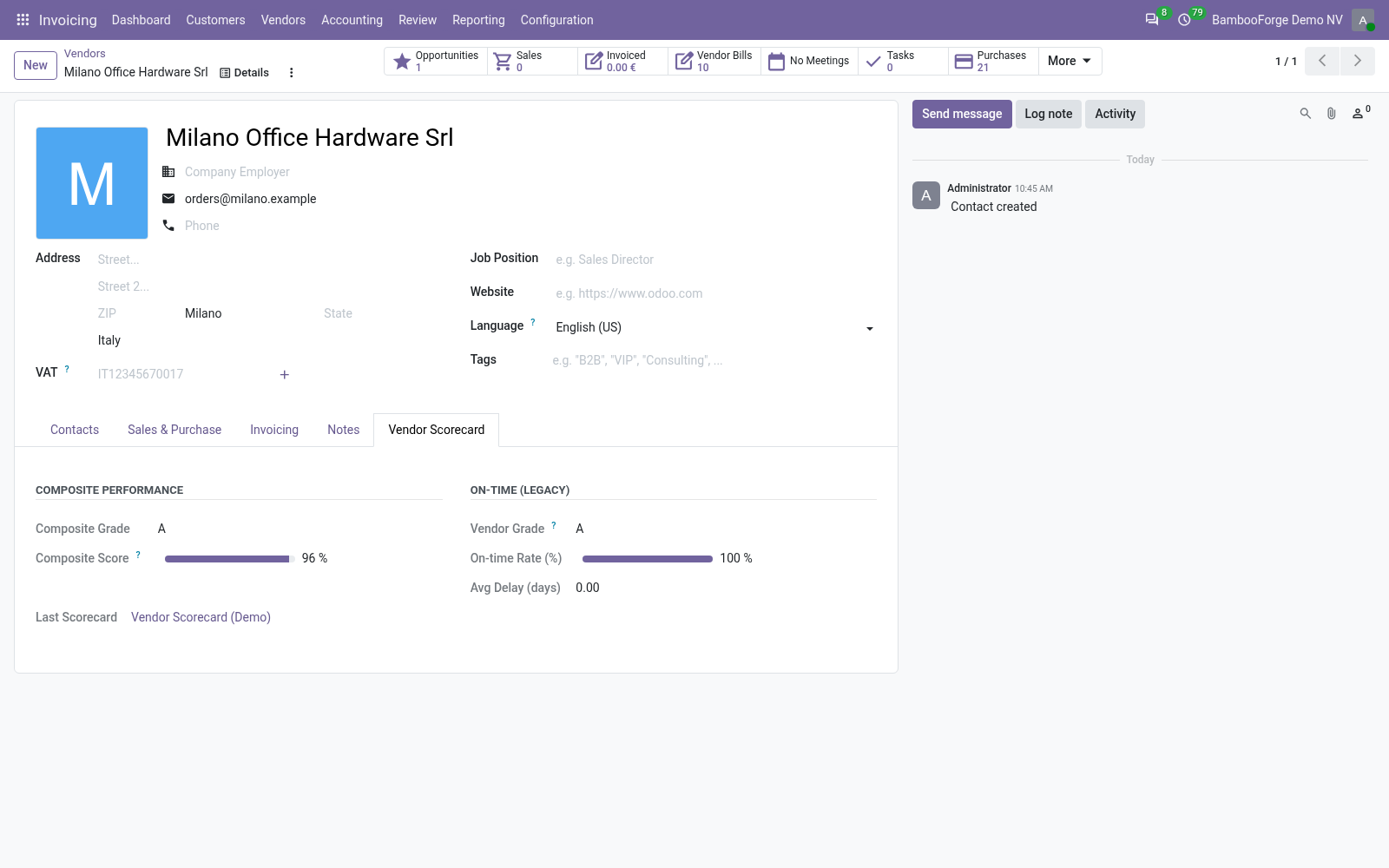Image resolution: width=1389 pixels, height=868 pixels.
Task: Open the Vendor Bills stat button
Action: tap(714, 61)
